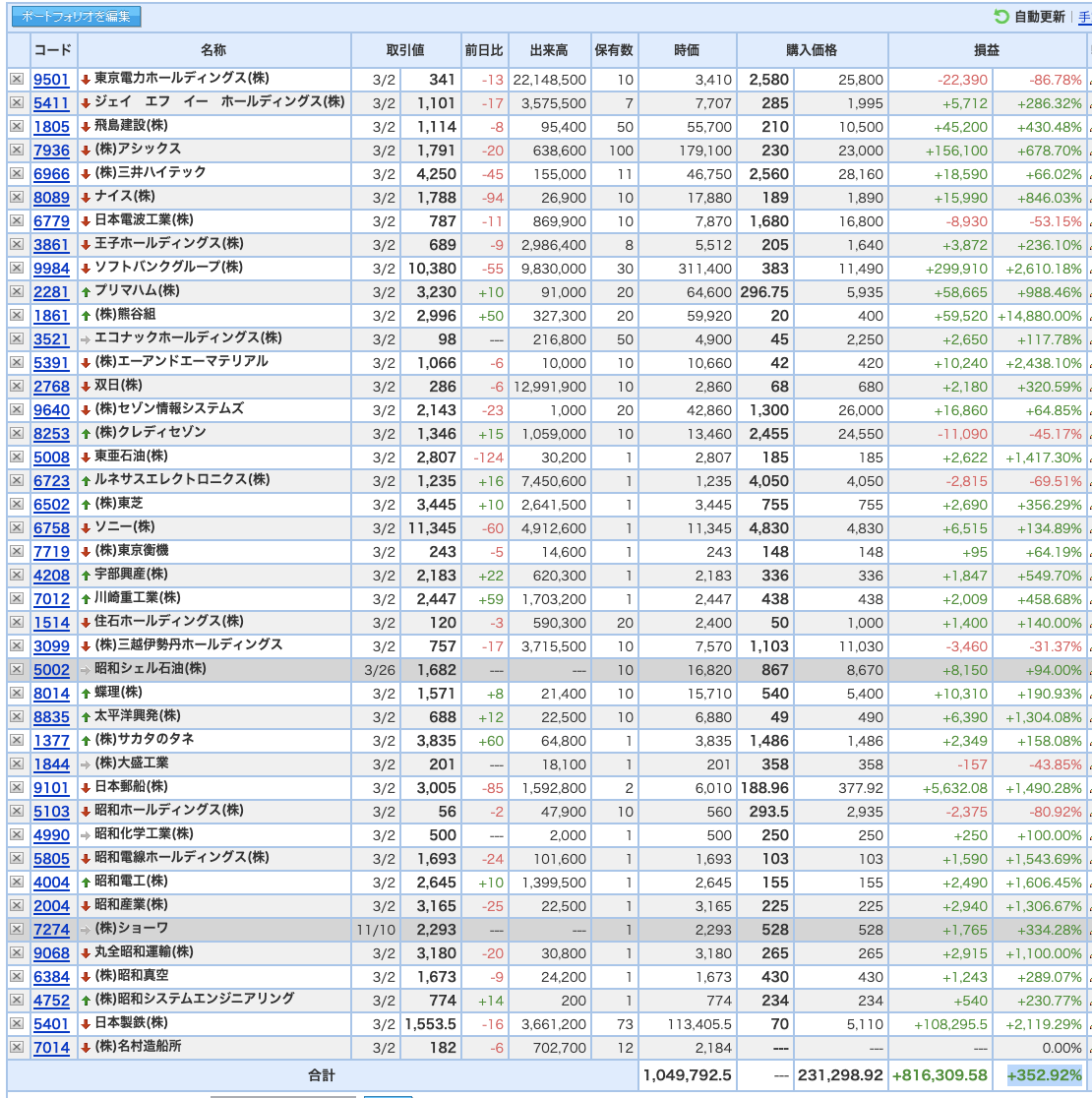Remove 6502 東芝 row via X icon
Screen dimensions: 1092x1098
(x=17, y=504)
